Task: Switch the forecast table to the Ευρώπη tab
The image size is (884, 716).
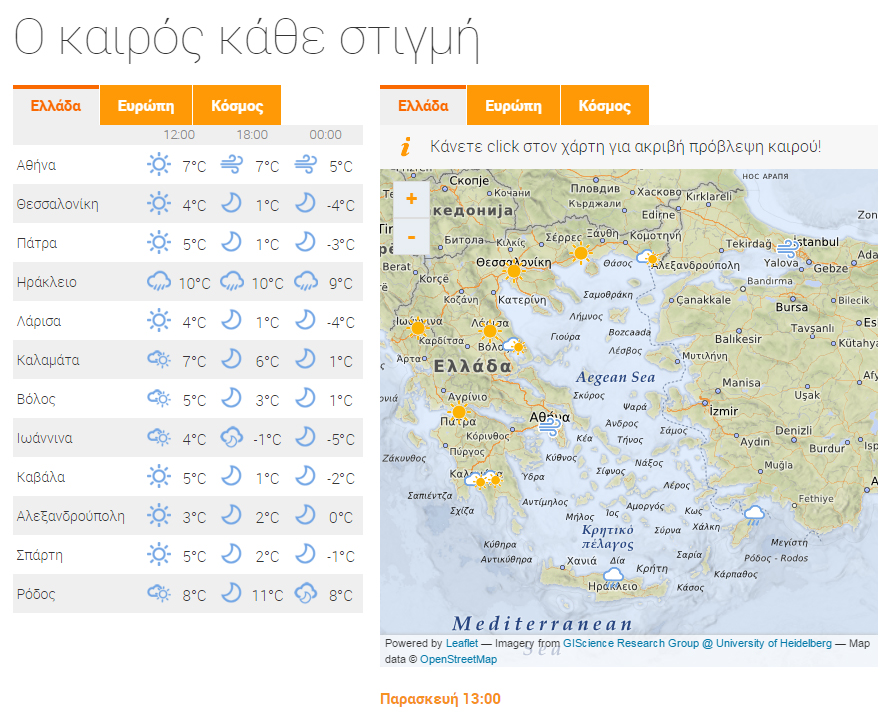Action: [x=146, y=106]
